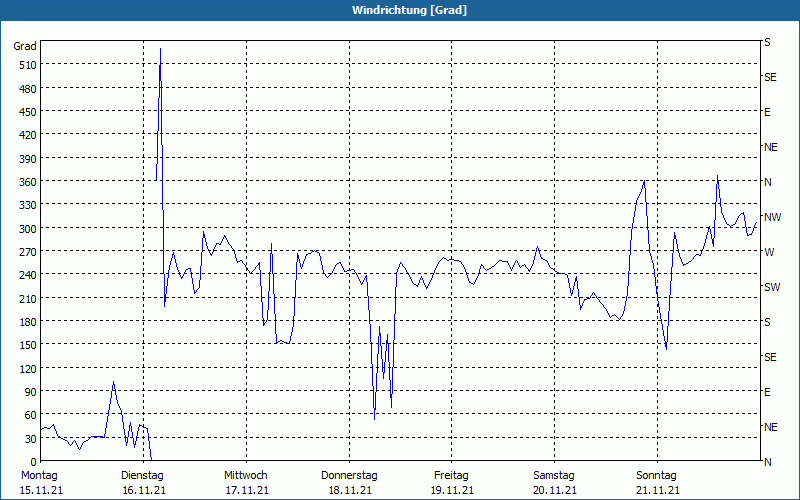Click the 'S' compass label at 180 degrees
Screen dimensions: 800x500
coord(767,322)
